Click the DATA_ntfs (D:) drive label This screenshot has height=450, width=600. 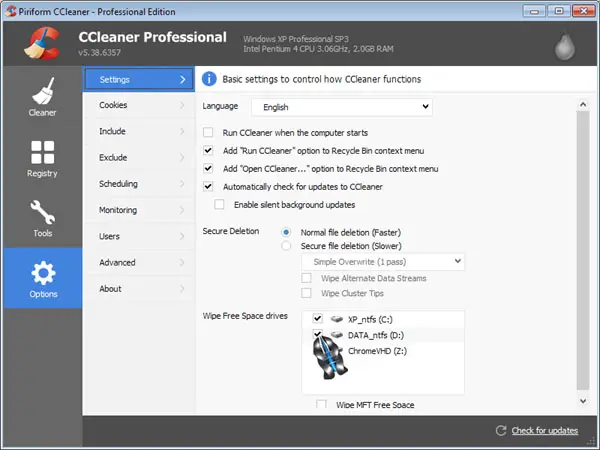click(x=376, y=335)
